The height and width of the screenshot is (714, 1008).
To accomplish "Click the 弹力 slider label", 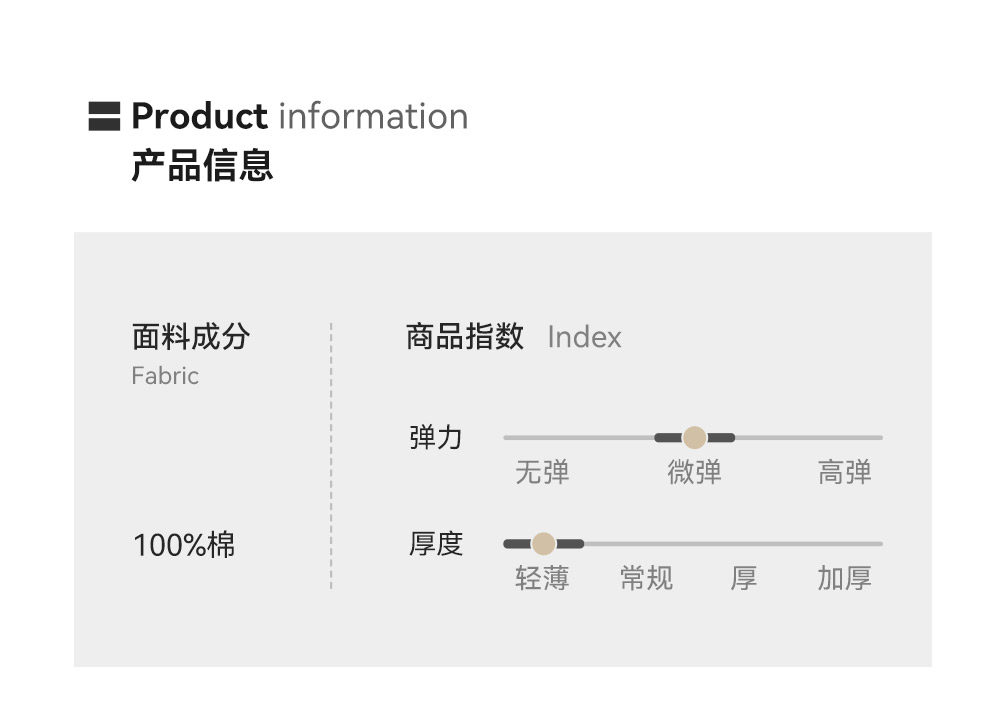I will 435,437.
